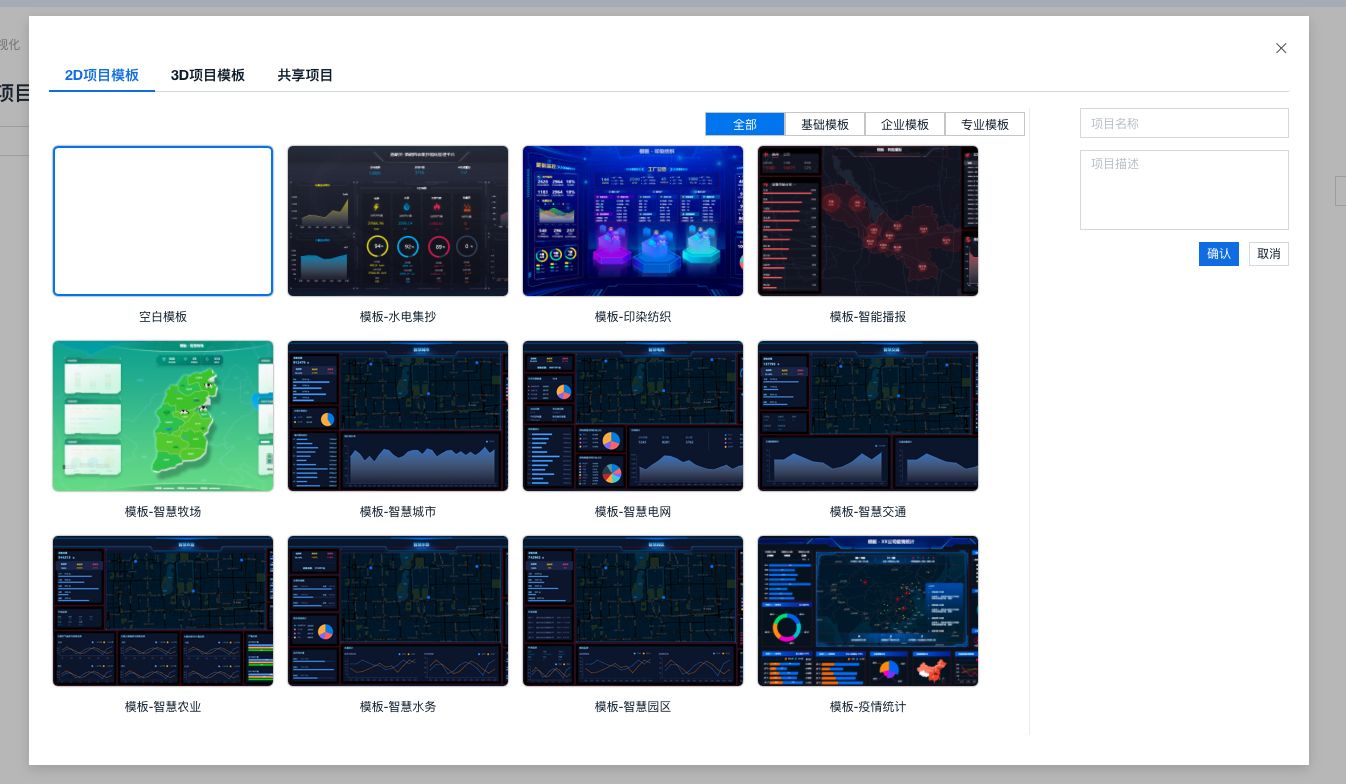Filter by 专业模板 category
The width and height of the screenshot is (1346, 784).
(x=985, y=124)
